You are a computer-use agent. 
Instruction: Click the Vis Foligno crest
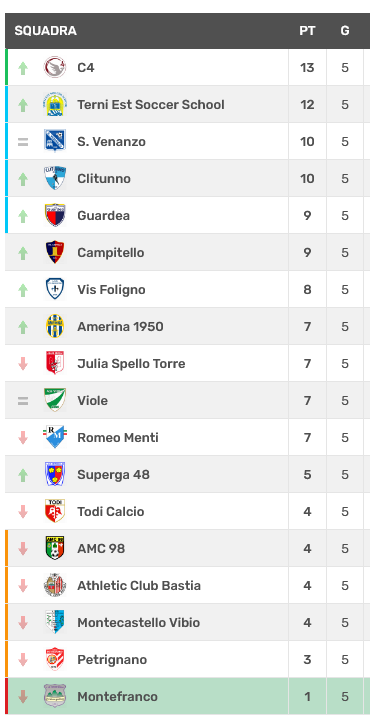[x=55, y=289]
